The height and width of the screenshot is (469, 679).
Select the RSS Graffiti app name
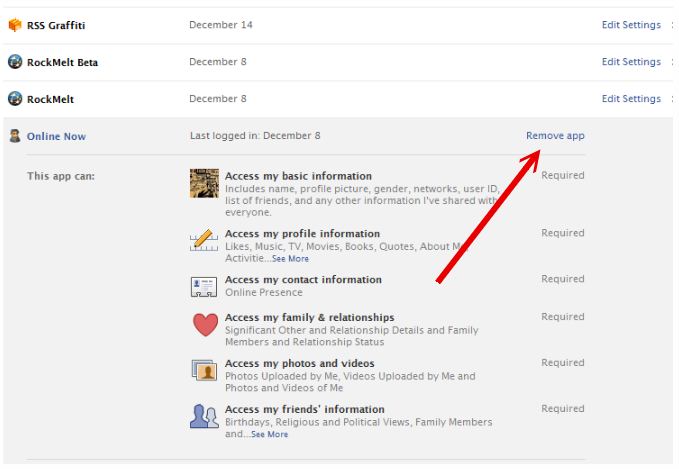click(x=56, y=25)
